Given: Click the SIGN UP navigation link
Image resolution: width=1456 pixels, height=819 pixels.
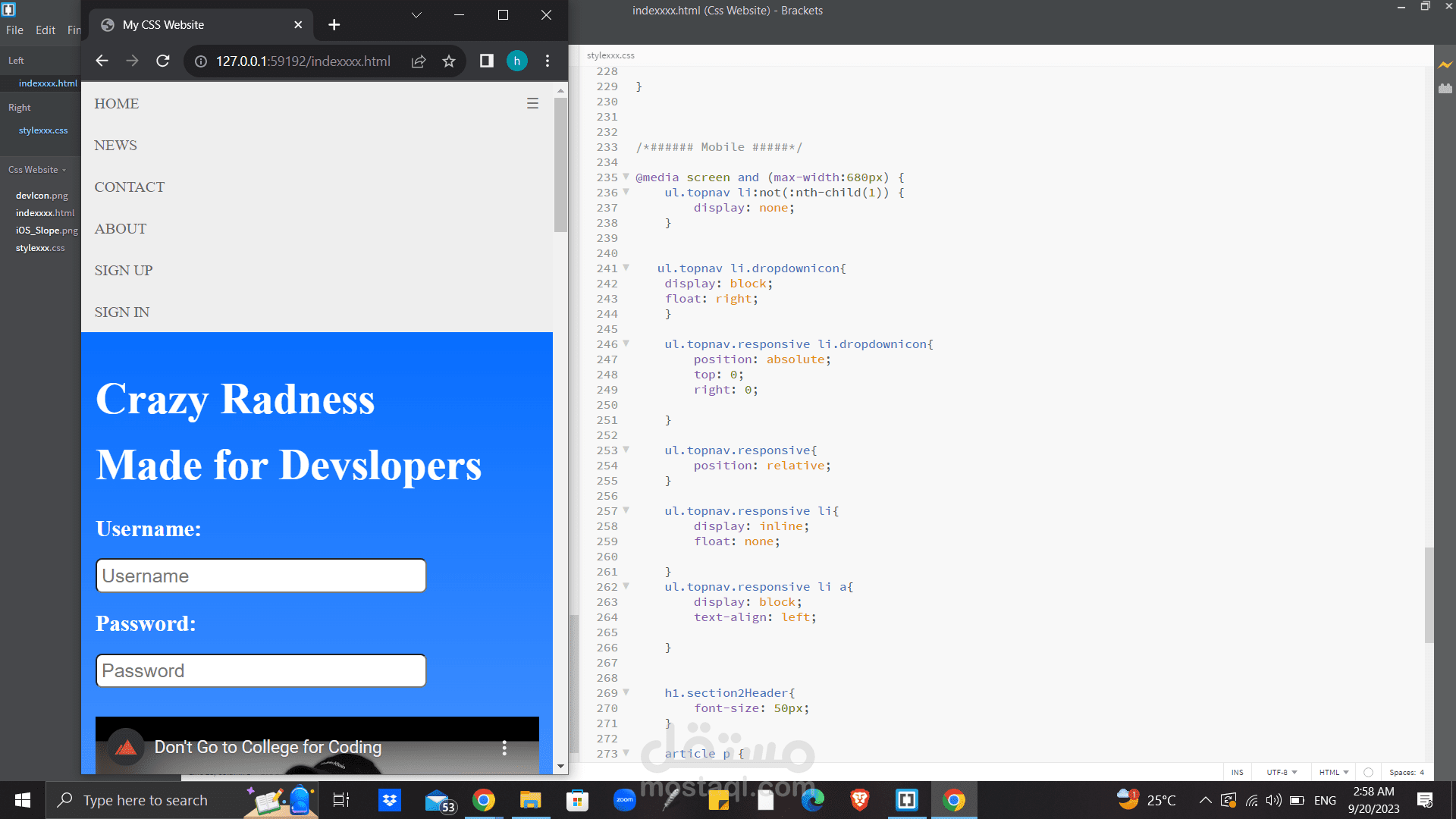Looking at the screenshot, I should (124, 271).
